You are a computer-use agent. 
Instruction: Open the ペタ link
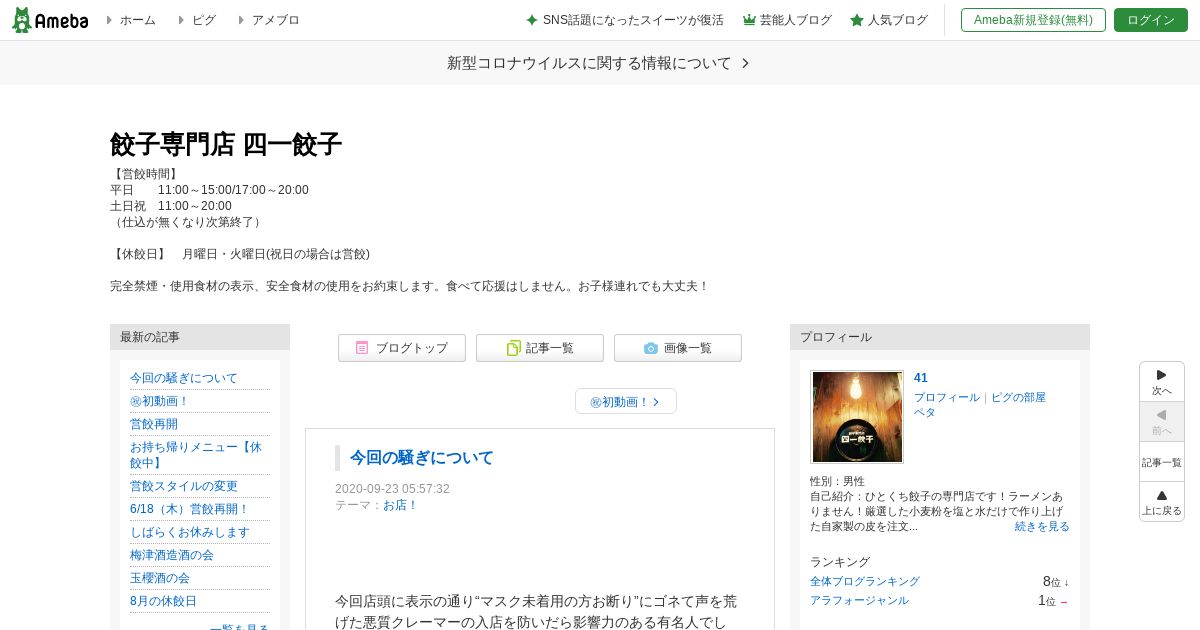click(x=925, y=412)
